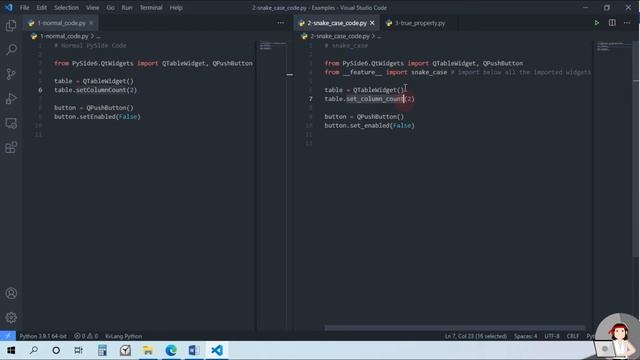Open the Remote Explorer view
Screen dimensions: 640x360
11,123
